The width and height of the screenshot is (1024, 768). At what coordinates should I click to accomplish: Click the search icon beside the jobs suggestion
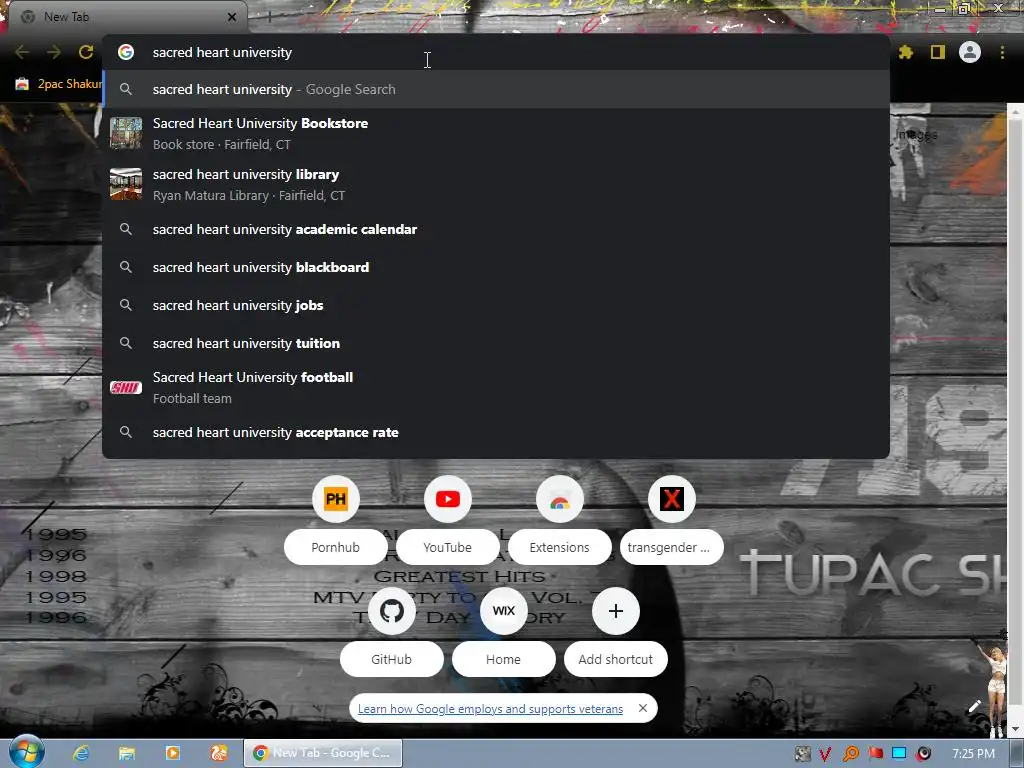(126, 305)
